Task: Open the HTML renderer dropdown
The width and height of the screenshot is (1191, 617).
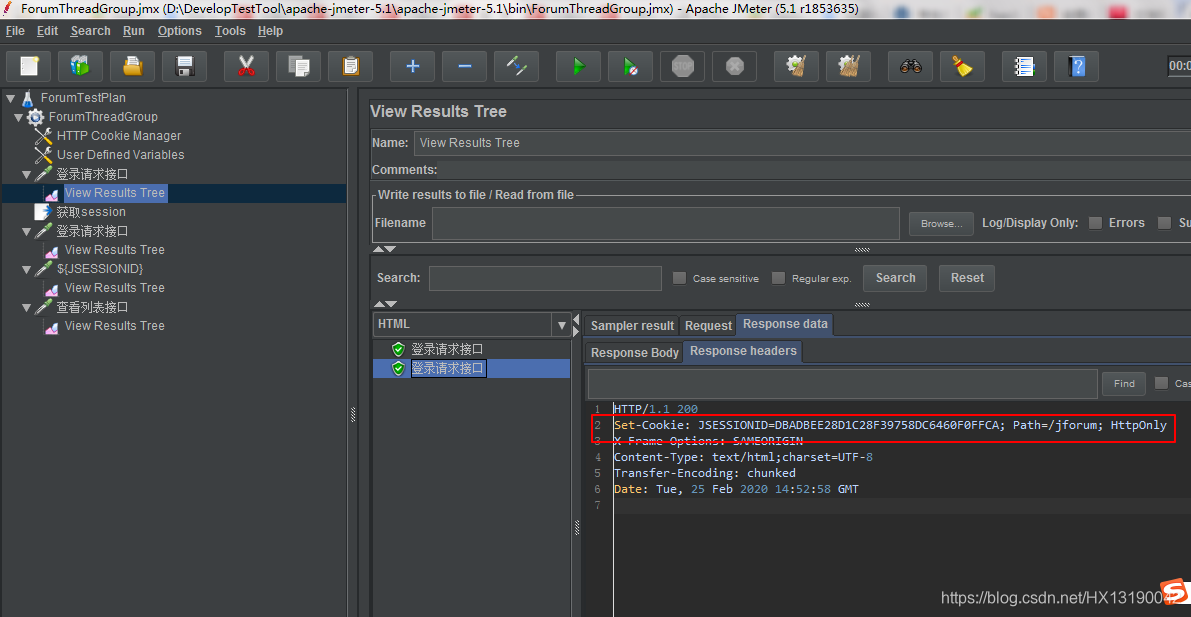Action: [561, 324]
